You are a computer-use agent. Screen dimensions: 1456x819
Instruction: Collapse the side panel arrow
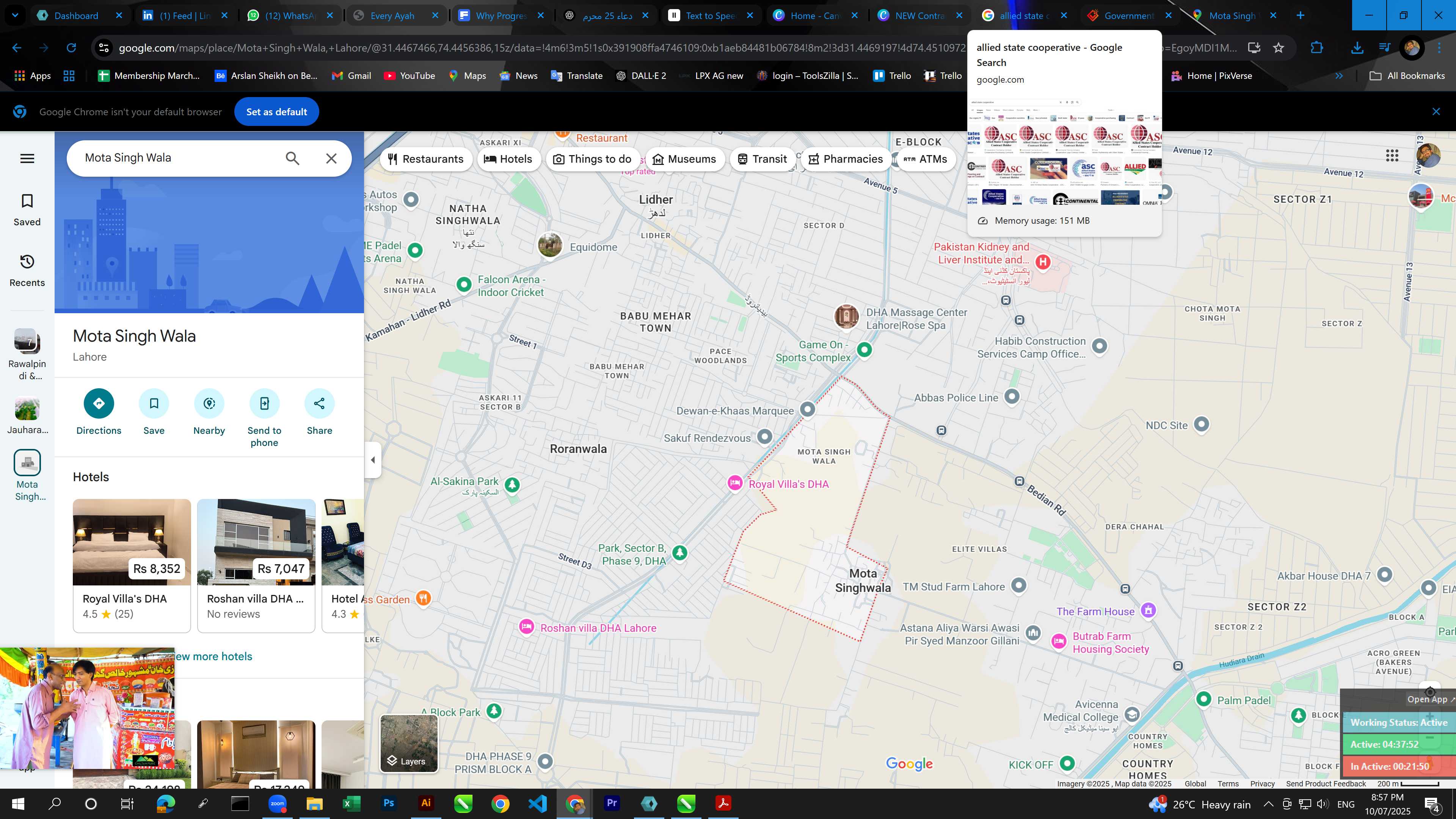coord(372,460)
